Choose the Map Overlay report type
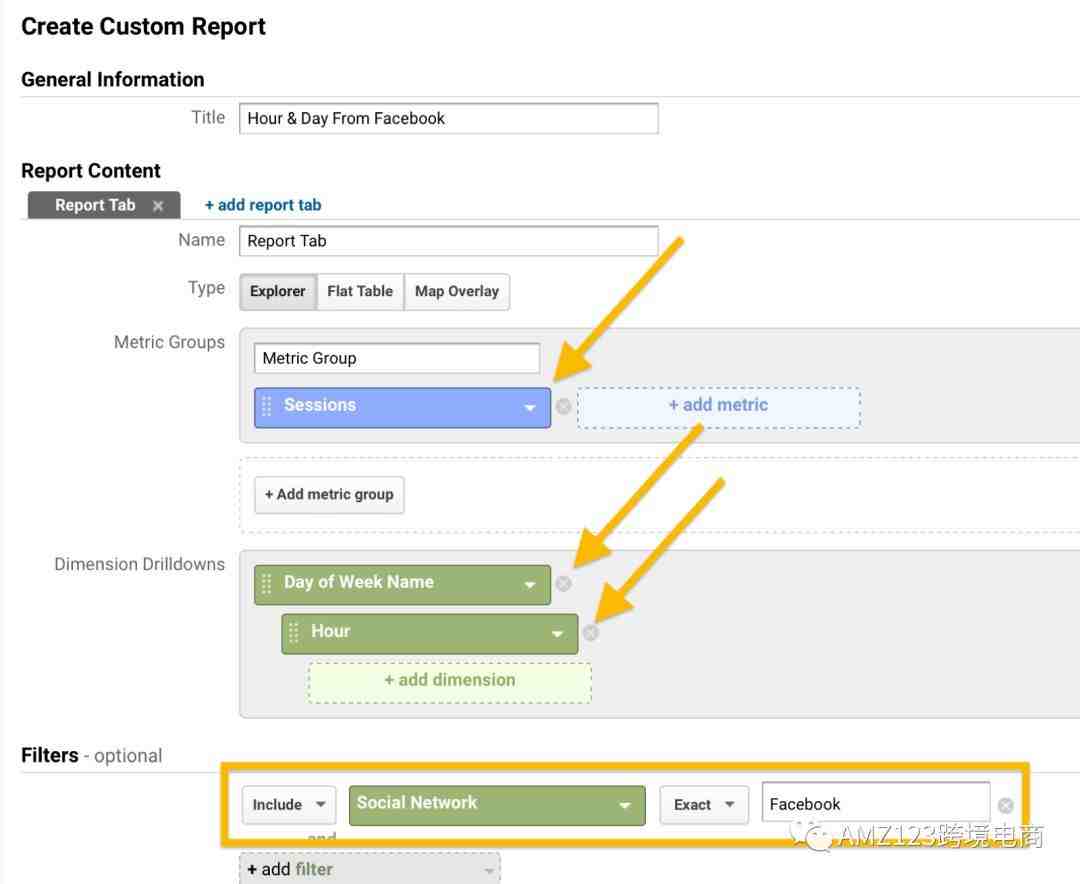 [457, 292]
